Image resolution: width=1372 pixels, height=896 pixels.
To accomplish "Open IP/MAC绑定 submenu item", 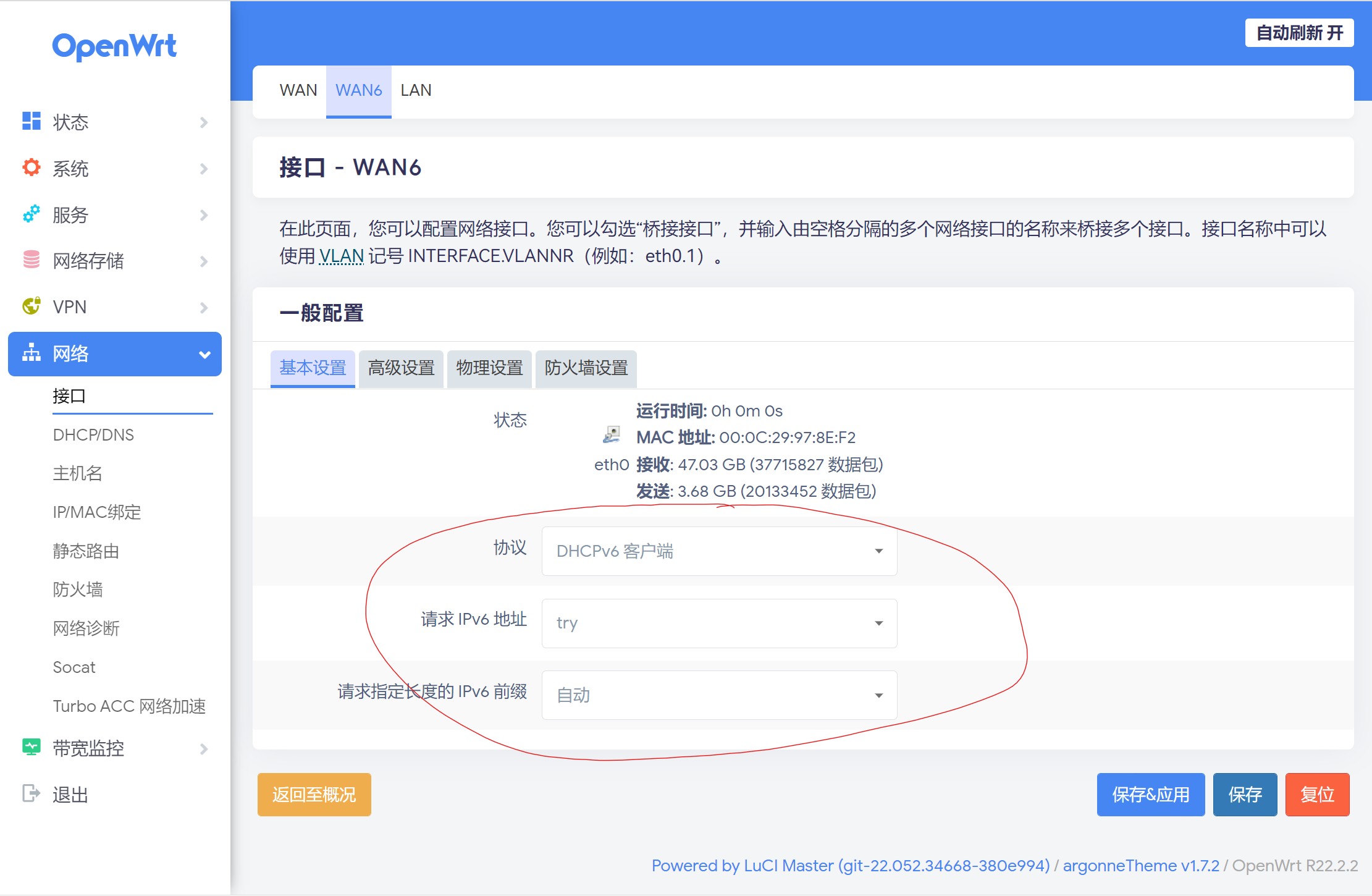I will click(x=97, y=512).
